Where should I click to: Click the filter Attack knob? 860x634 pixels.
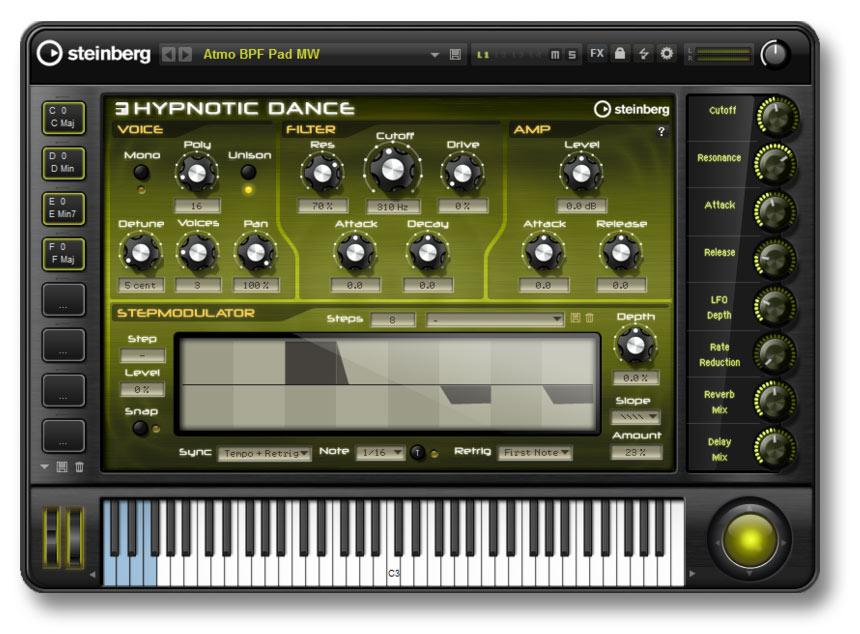coord(355,252)
